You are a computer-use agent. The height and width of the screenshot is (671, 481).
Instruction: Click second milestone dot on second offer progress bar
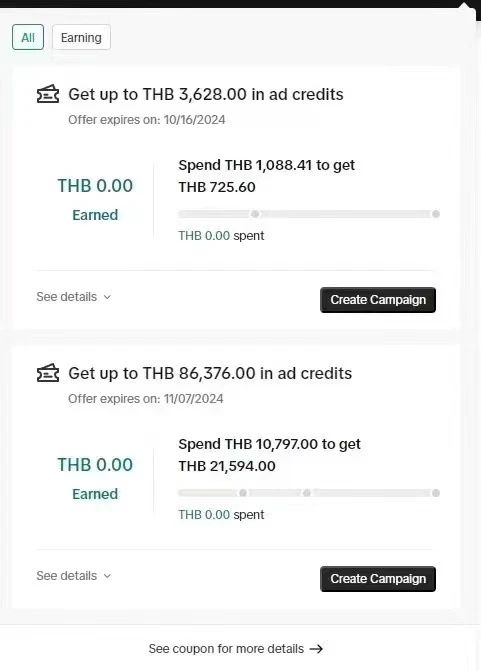tap(307, 493)
